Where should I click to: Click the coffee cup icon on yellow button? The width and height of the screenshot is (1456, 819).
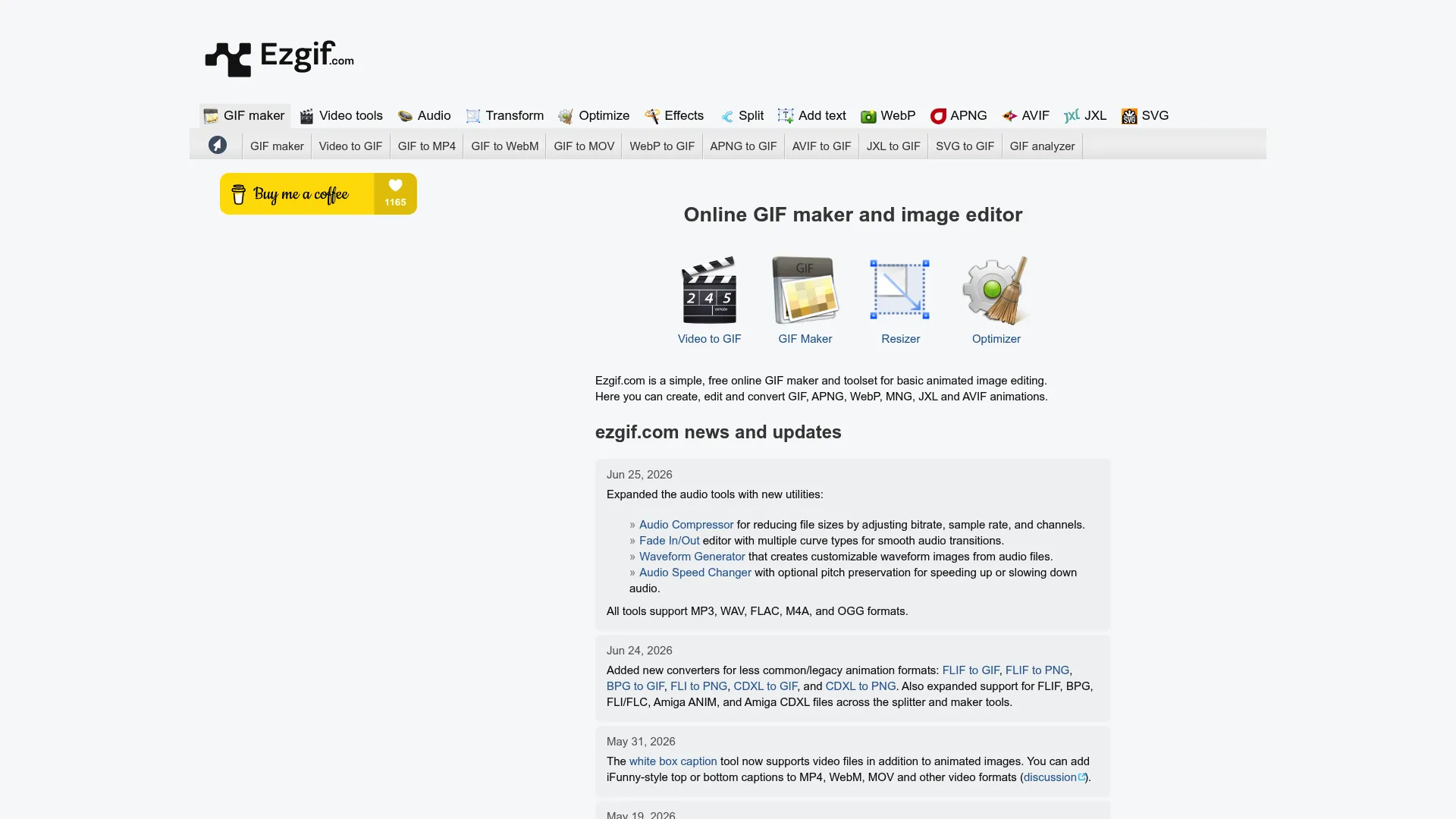point(238,194)
